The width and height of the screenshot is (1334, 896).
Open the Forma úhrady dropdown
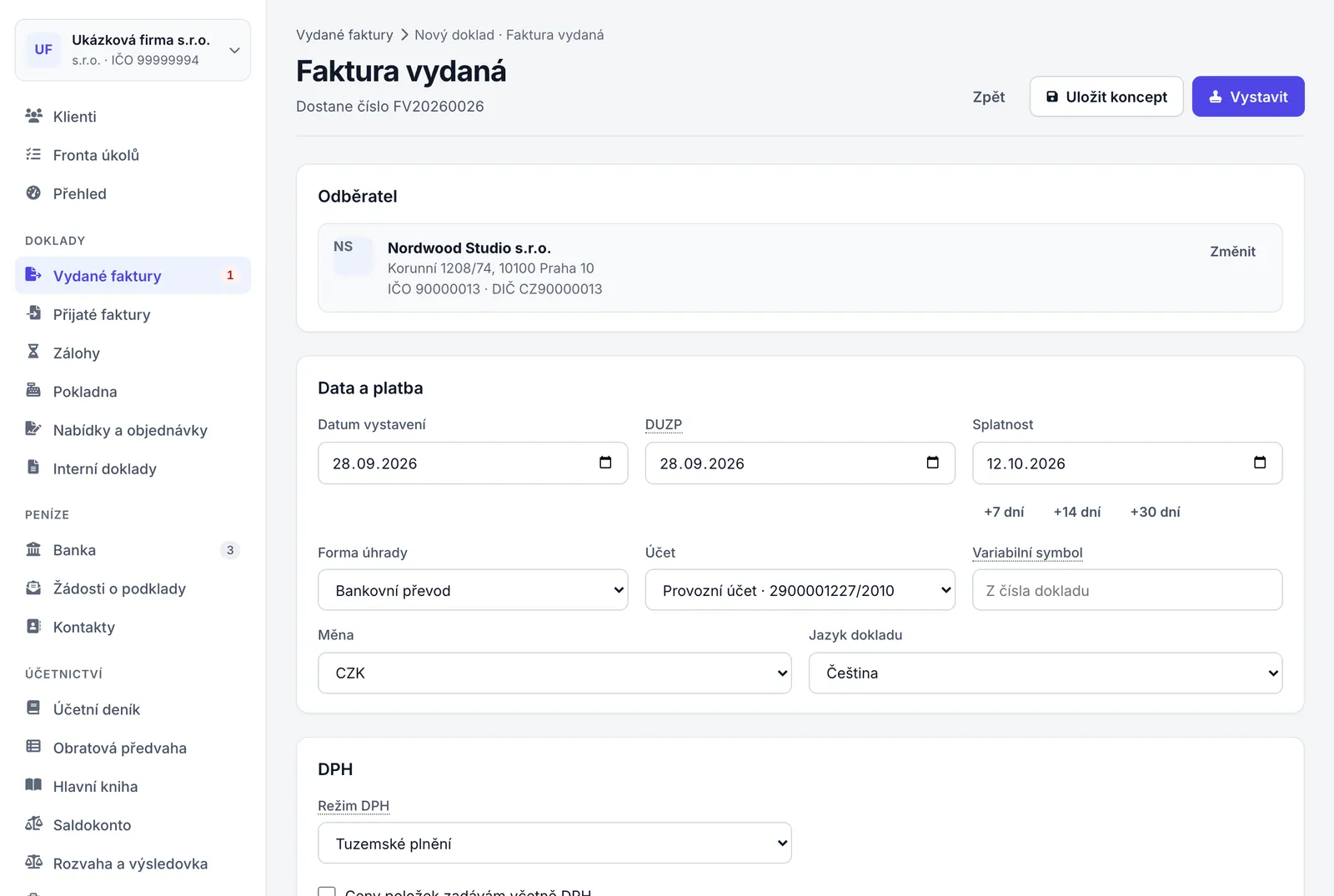[473, 590]
